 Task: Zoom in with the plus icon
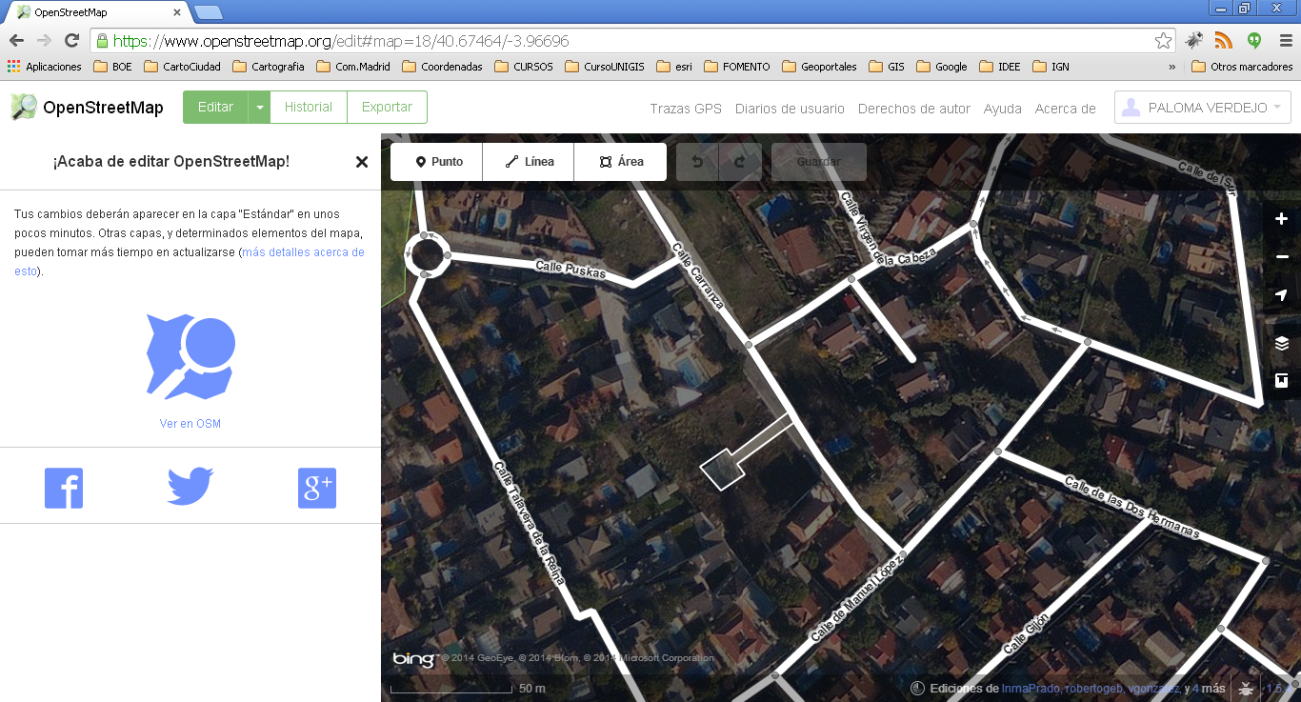pos(1281,218)
